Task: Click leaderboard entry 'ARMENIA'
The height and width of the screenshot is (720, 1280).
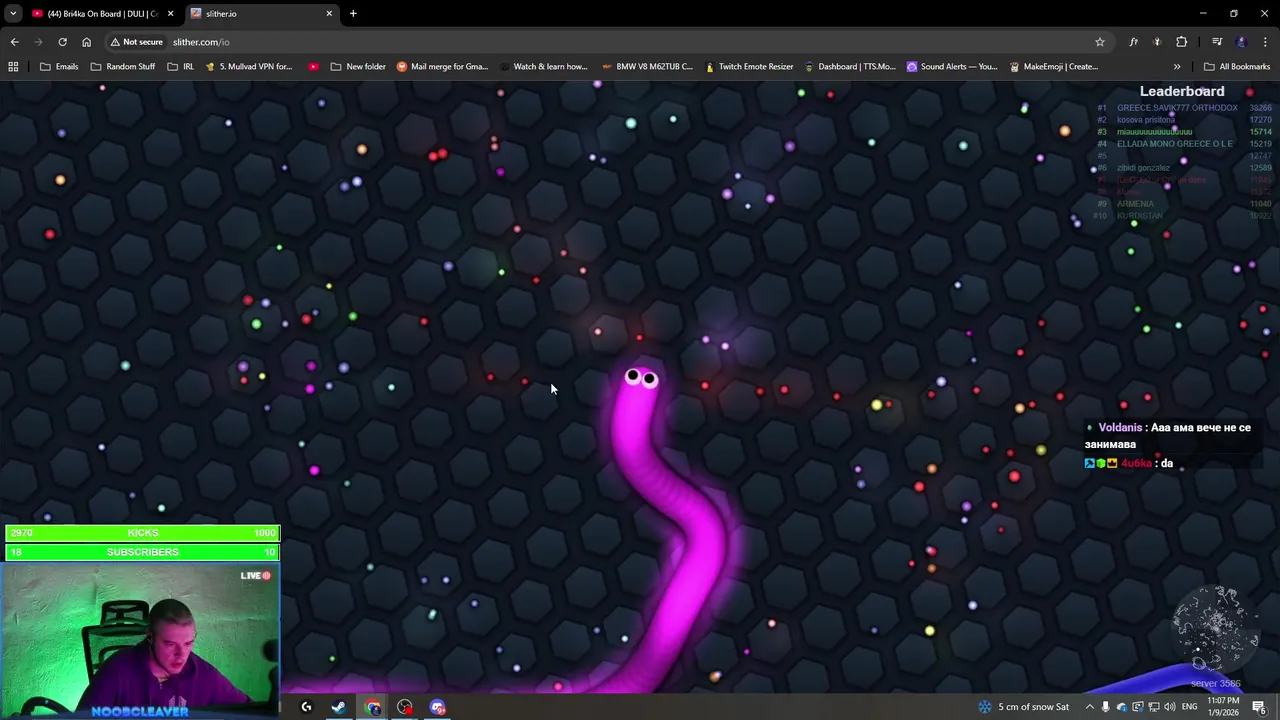Action: (1135, 204)
